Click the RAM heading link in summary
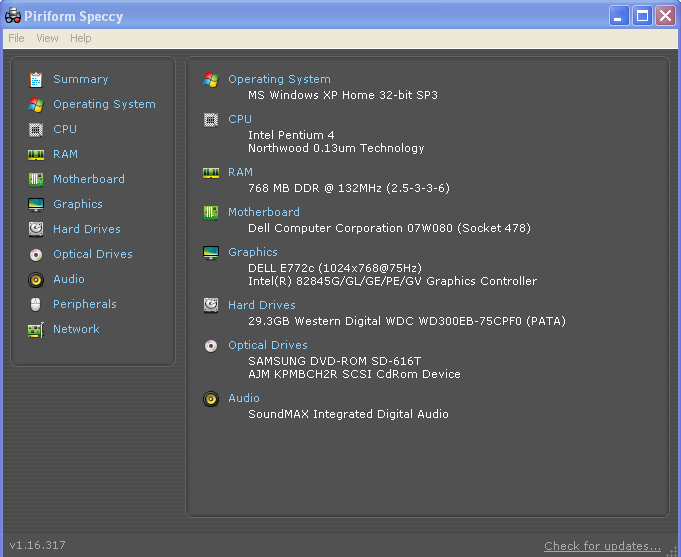681x557 pixels. coord(241,172)
